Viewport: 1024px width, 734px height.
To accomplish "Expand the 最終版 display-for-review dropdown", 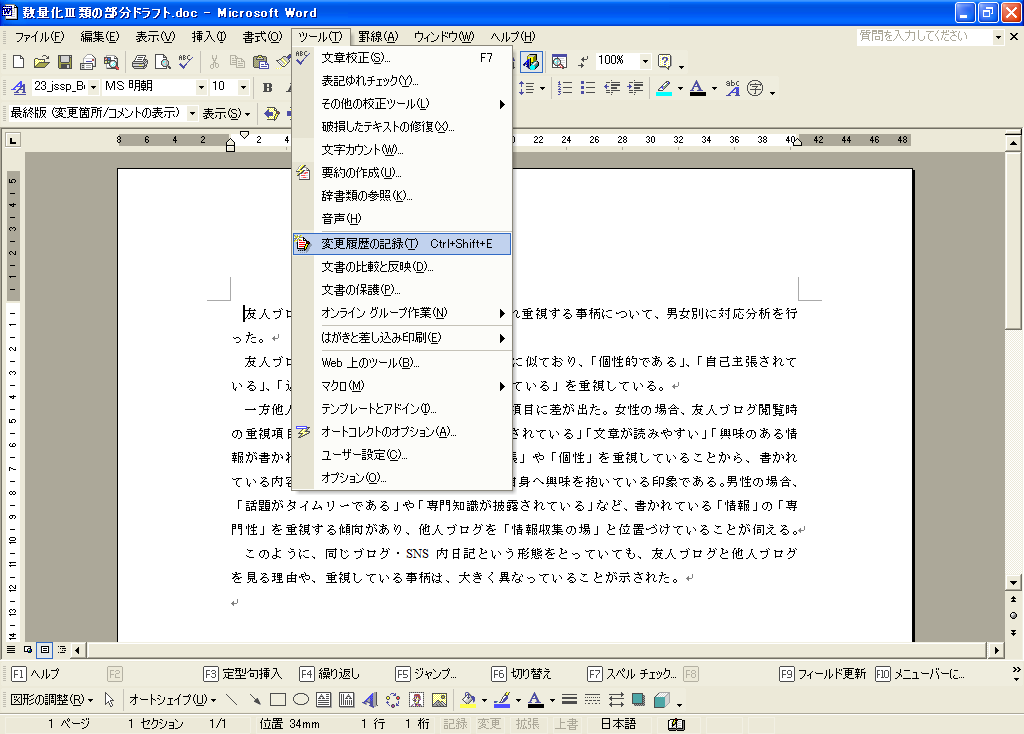I will [x=192, y=114].
